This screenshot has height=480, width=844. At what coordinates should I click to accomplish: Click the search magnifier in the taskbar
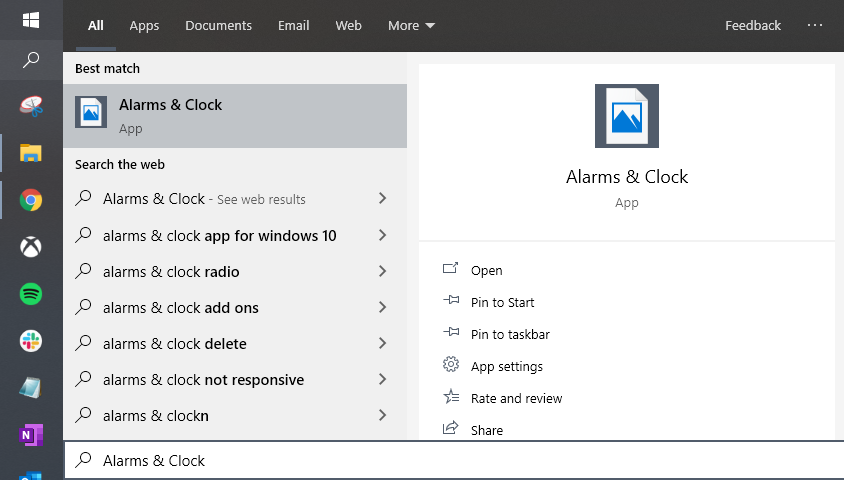31,60
